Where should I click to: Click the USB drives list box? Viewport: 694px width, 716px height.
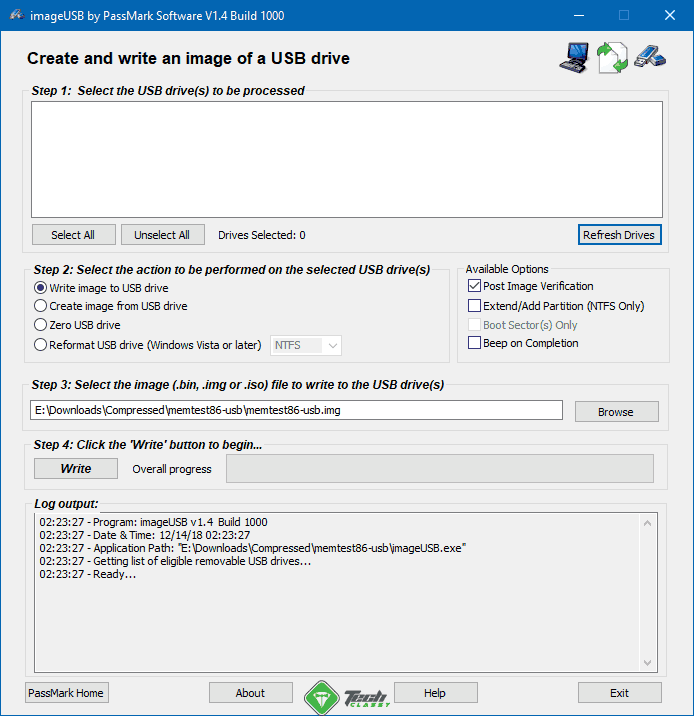(347, 159)
